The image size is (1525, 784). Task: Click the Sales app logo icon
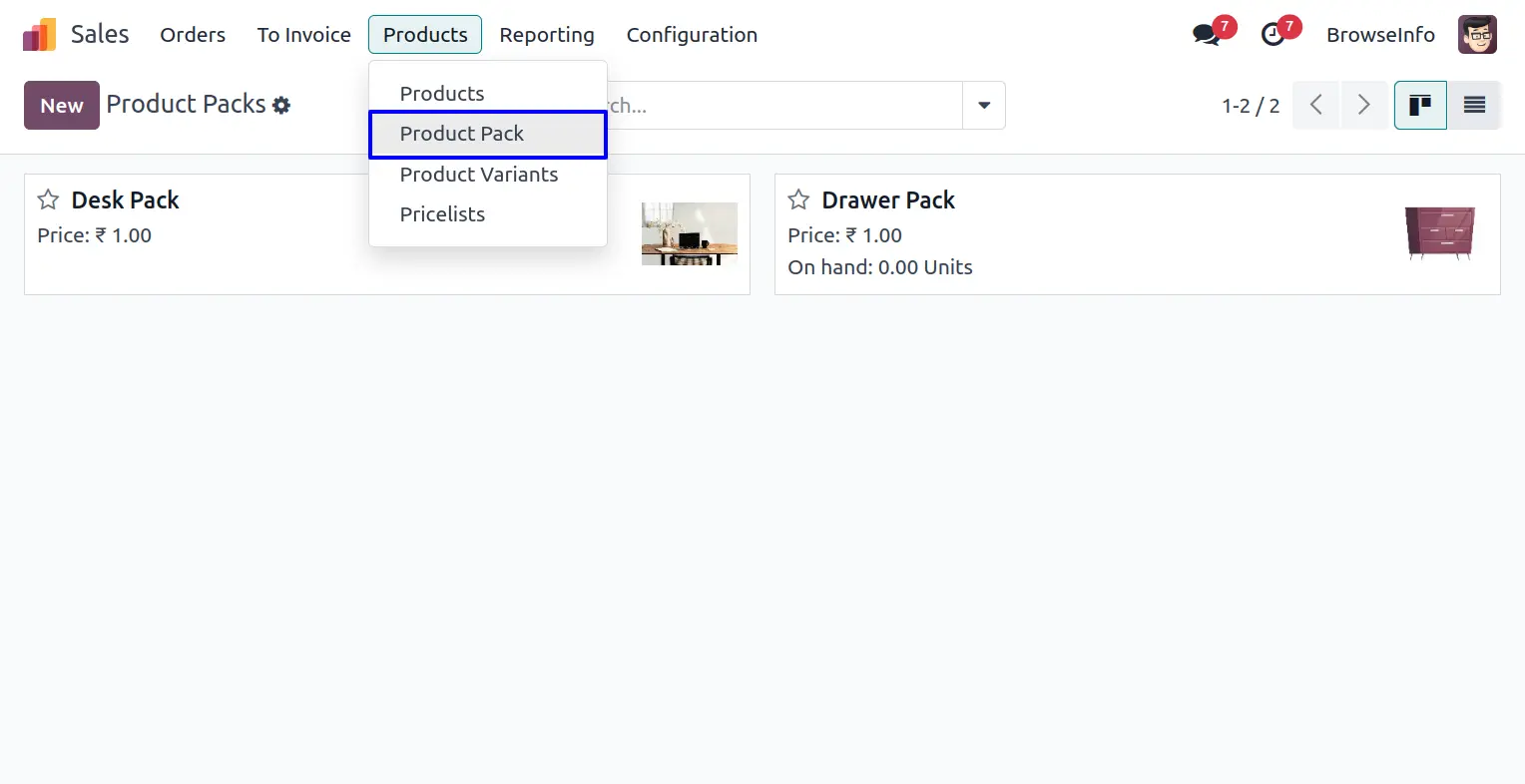[x=40, y=35]
